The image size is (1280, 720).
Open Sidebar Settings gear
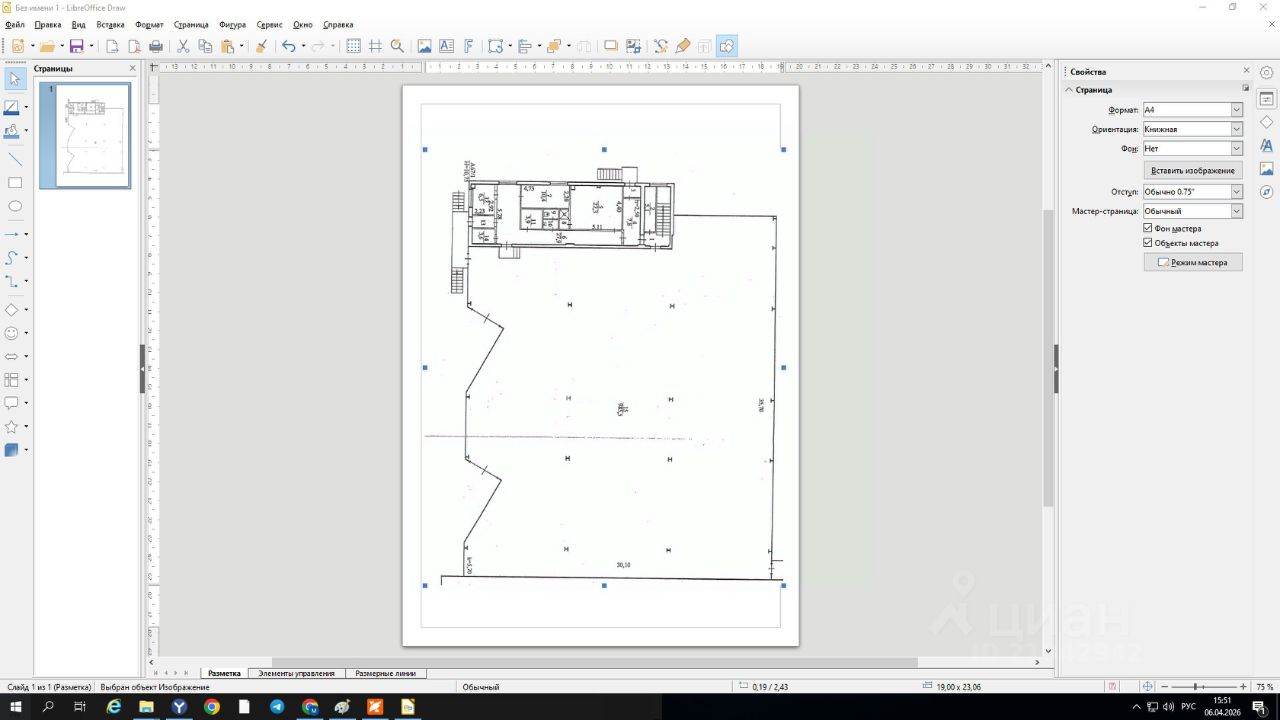(x=1267, y=72)
